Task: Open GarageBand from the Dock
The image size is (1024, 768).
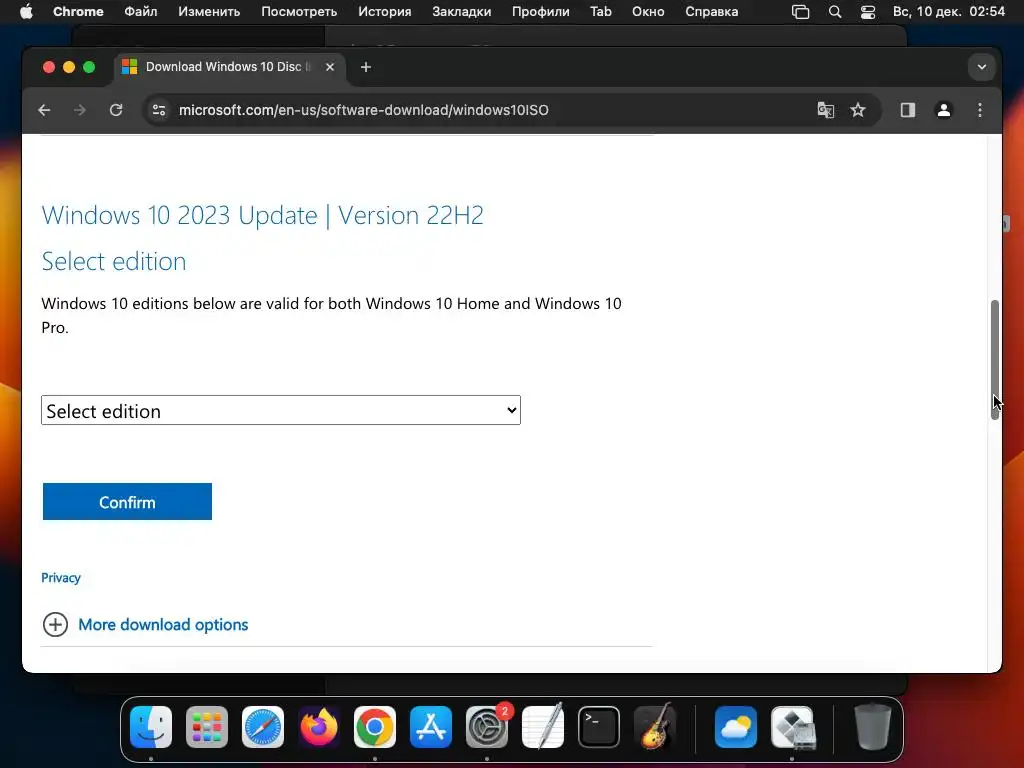Action: (x=655, y=727)
